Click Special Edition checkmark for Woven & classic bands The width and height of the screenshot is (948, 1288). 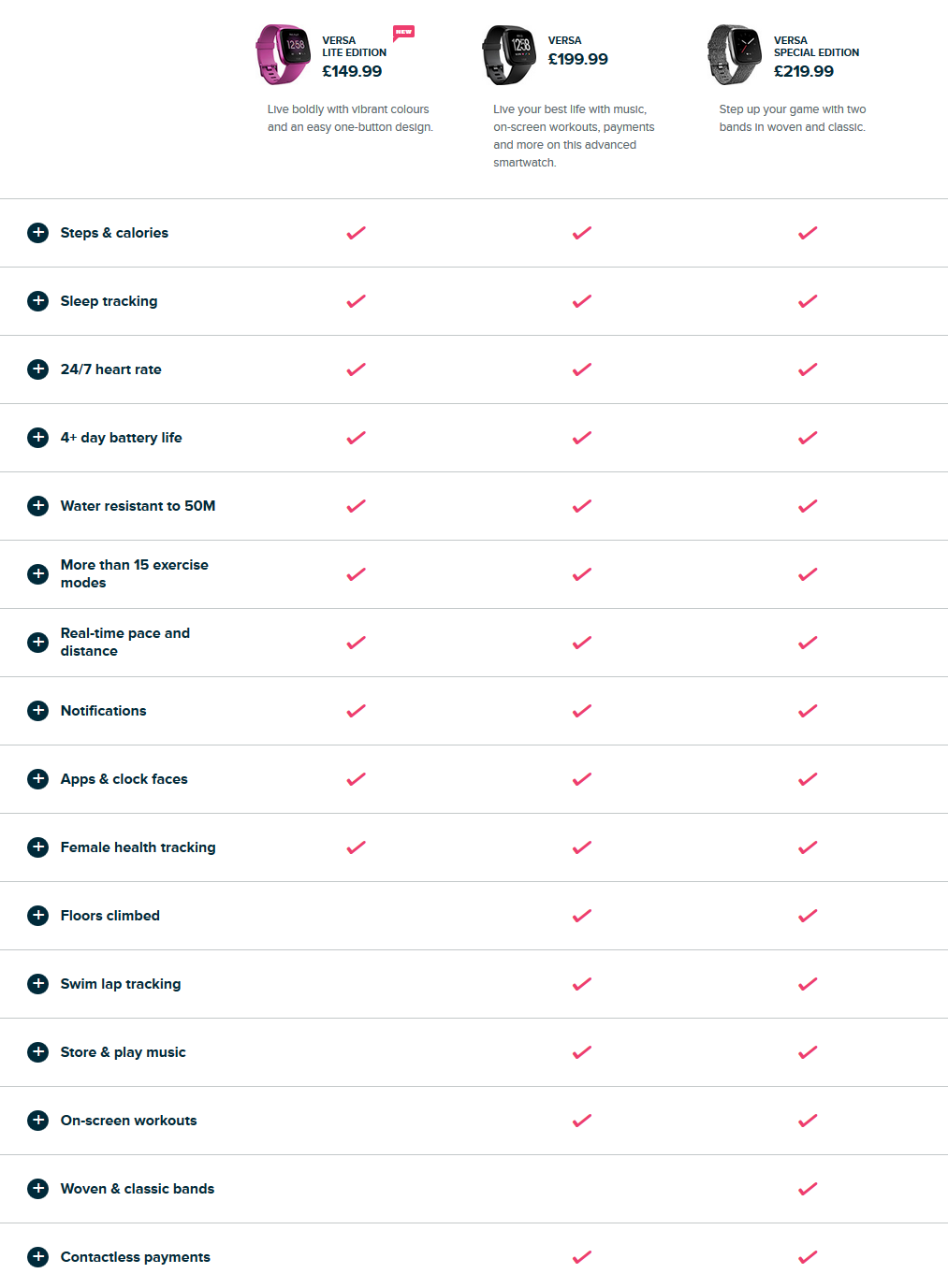(x=808, y=1189)
